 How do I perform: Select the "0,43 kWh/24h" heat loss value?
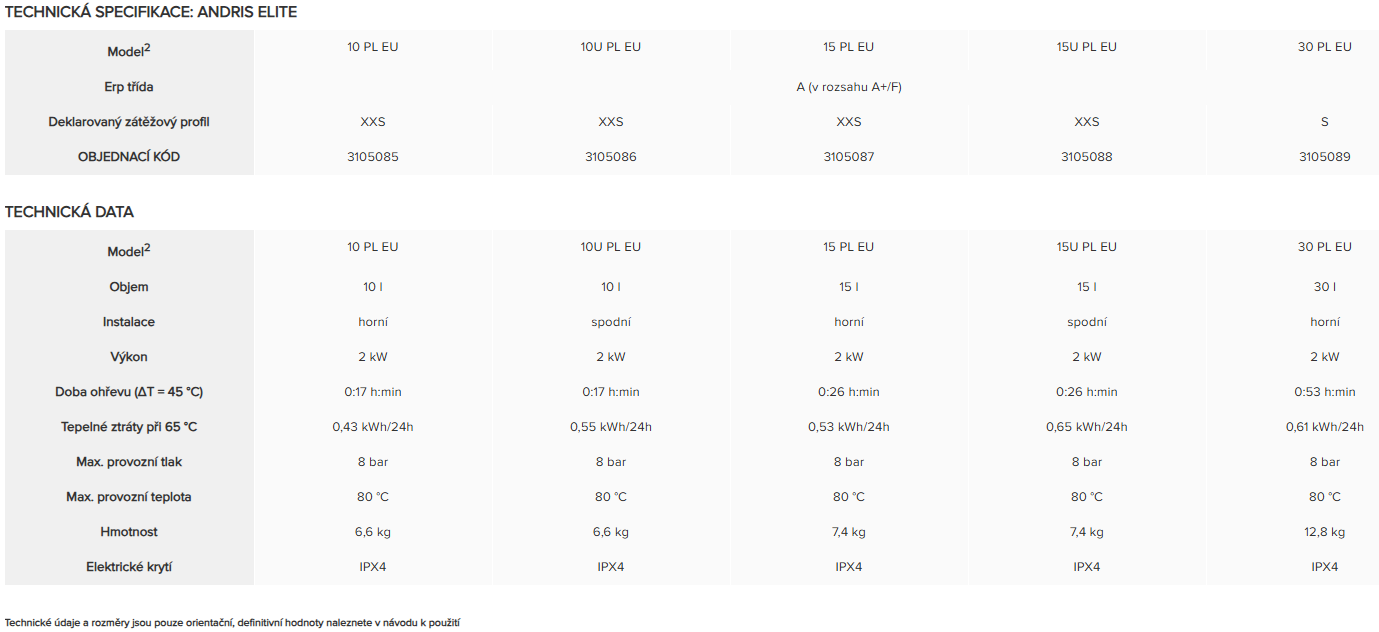pyautogui.click(x=372, y=427)
